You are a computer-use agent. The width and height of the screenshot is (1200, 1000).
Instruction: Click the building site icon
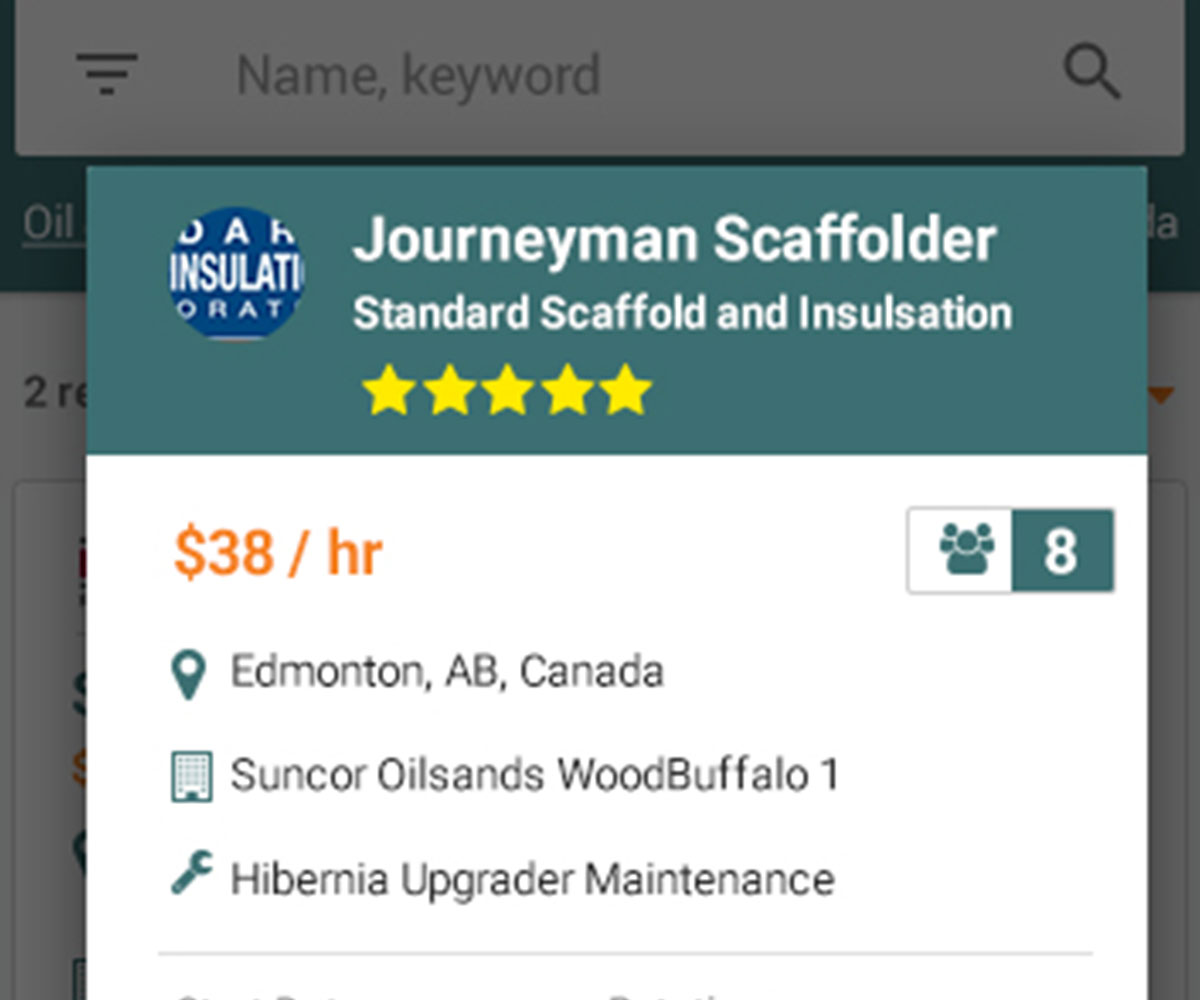click(x=190, y=777)
